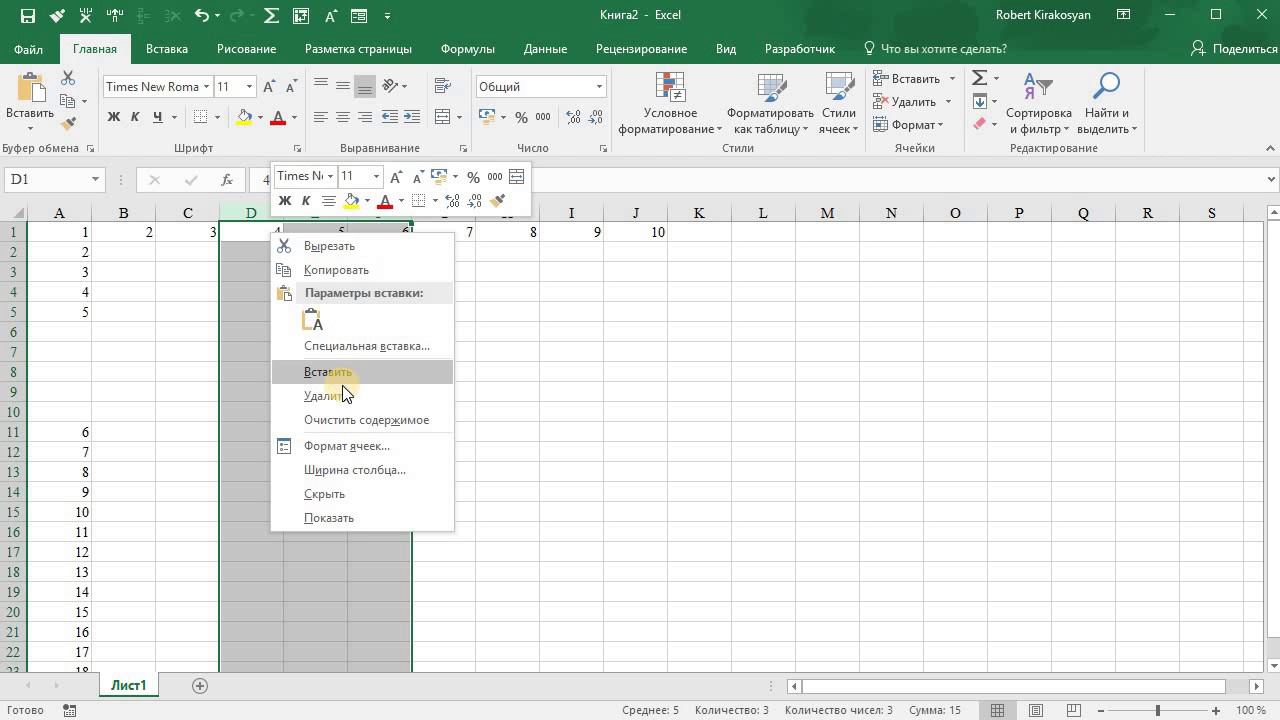Click Удалить in the ribbon Ячейки group
Screen dimensions: 1280x720
pyautogui.click(x=911, y=102)
